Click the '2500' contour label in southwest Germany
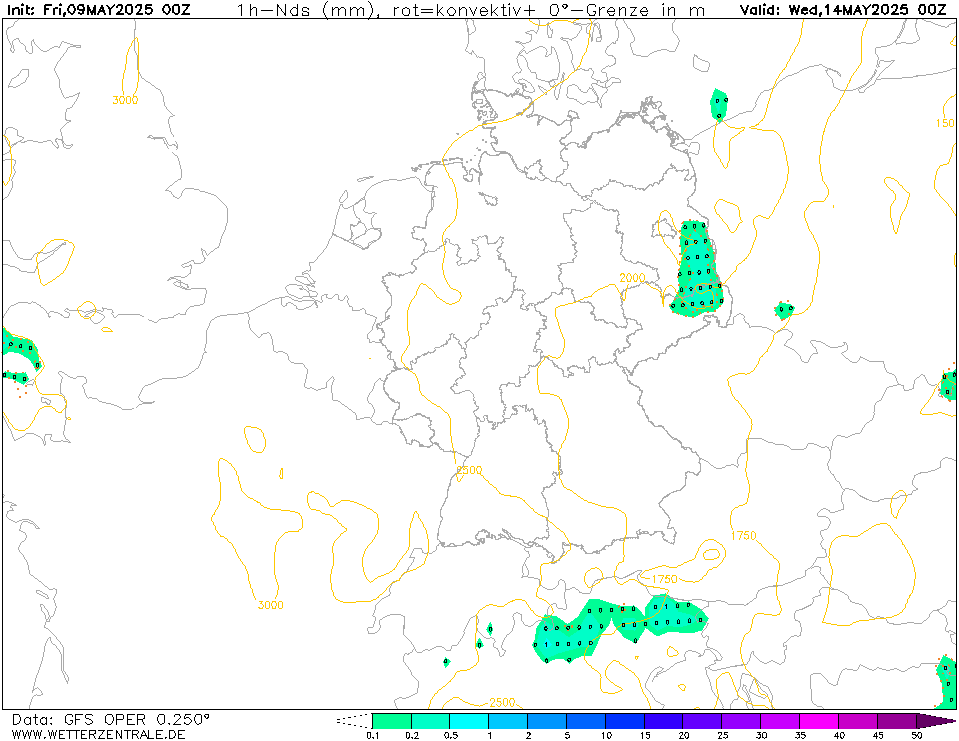The height and width of the screenshot is (741, 959). tap(469, 470)
